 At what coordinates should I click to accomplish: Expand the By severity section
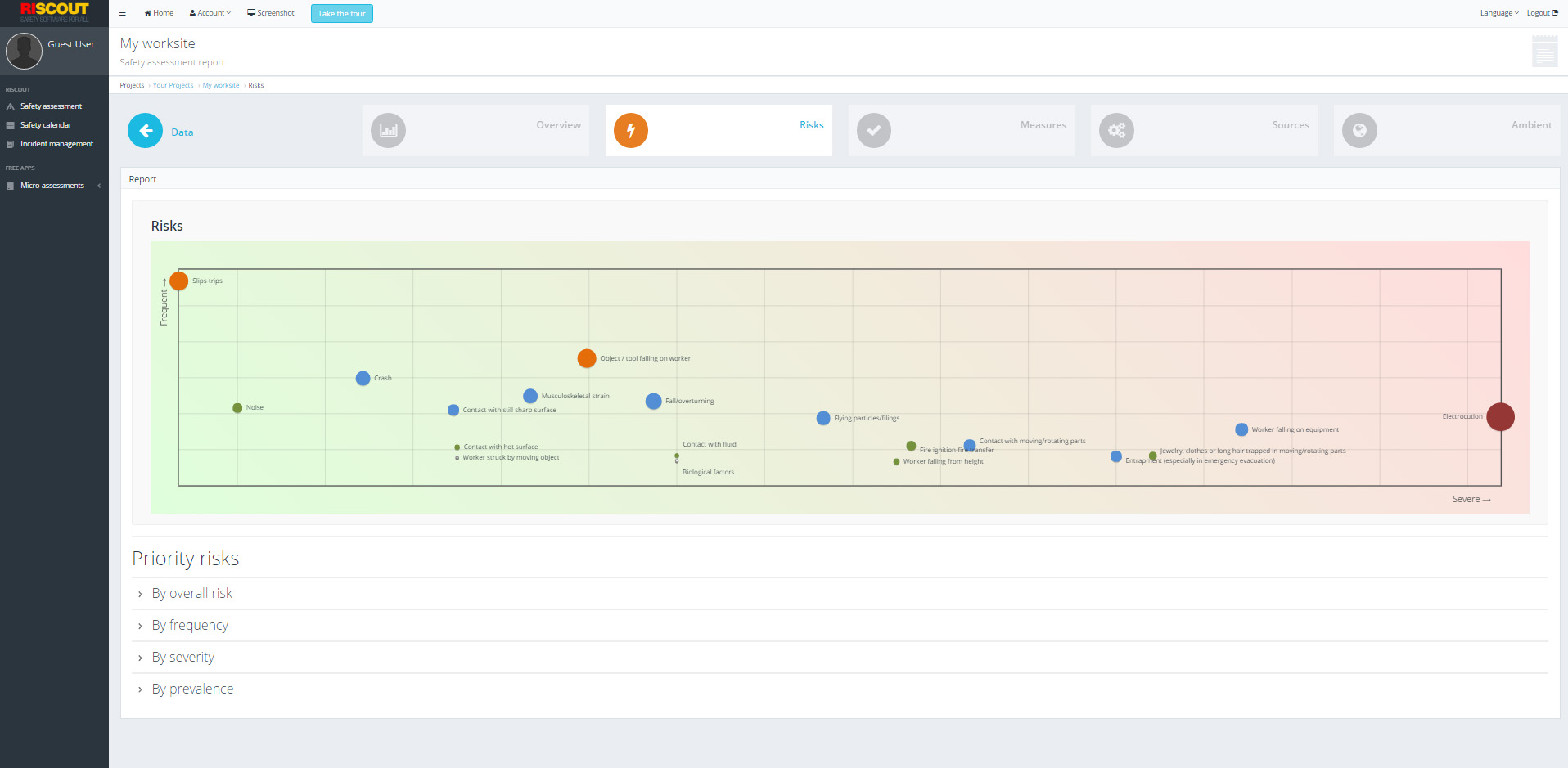pos(182,658)
